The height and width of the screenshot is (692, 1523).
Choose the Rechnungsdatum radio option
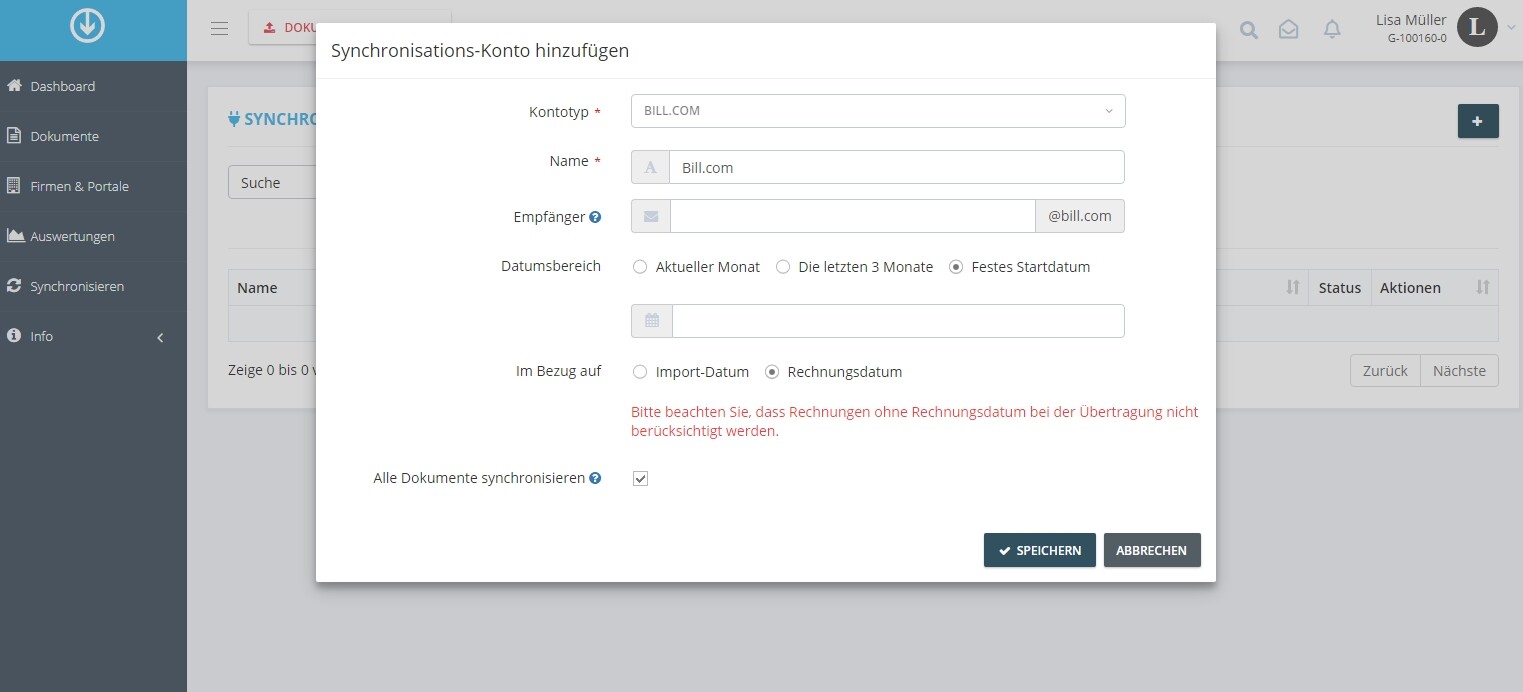[772, 372]
